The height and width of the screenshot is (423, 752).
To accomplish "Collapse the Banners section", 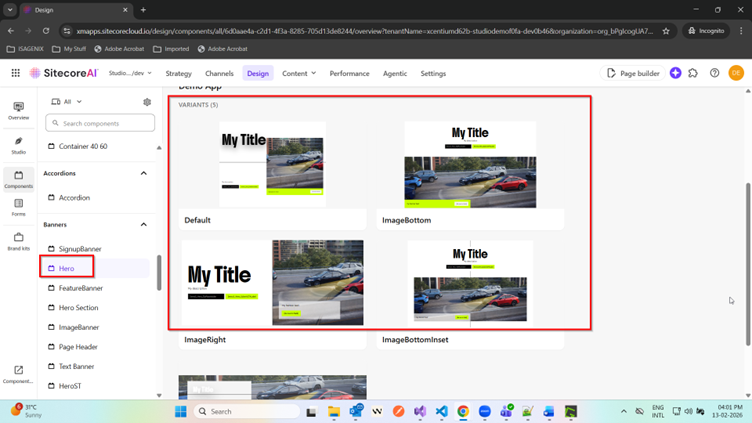I will pyautogui.click(x=143, y=224).
